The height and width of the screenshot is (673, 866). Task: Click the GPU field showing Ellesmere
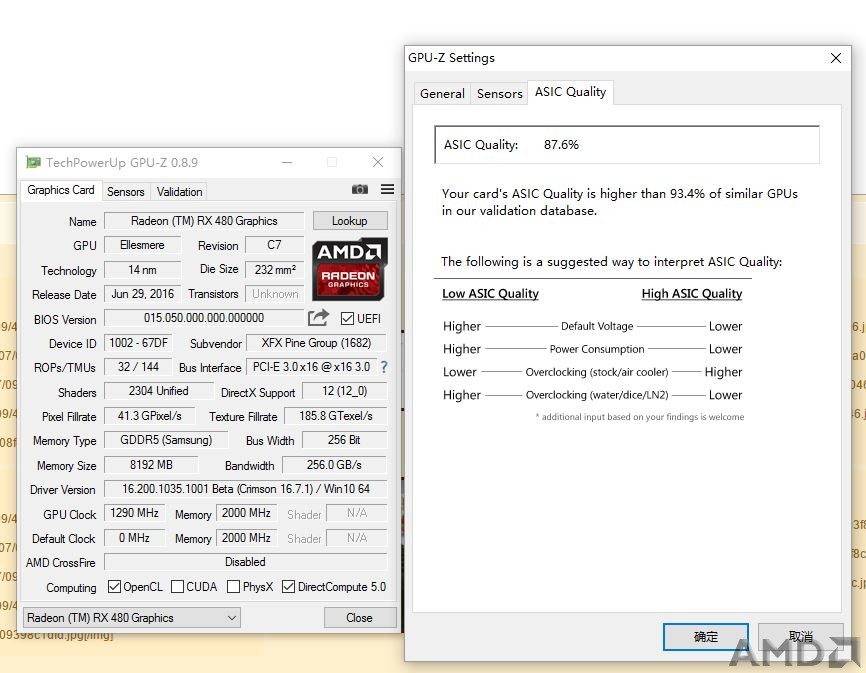[x=142, y=245]
